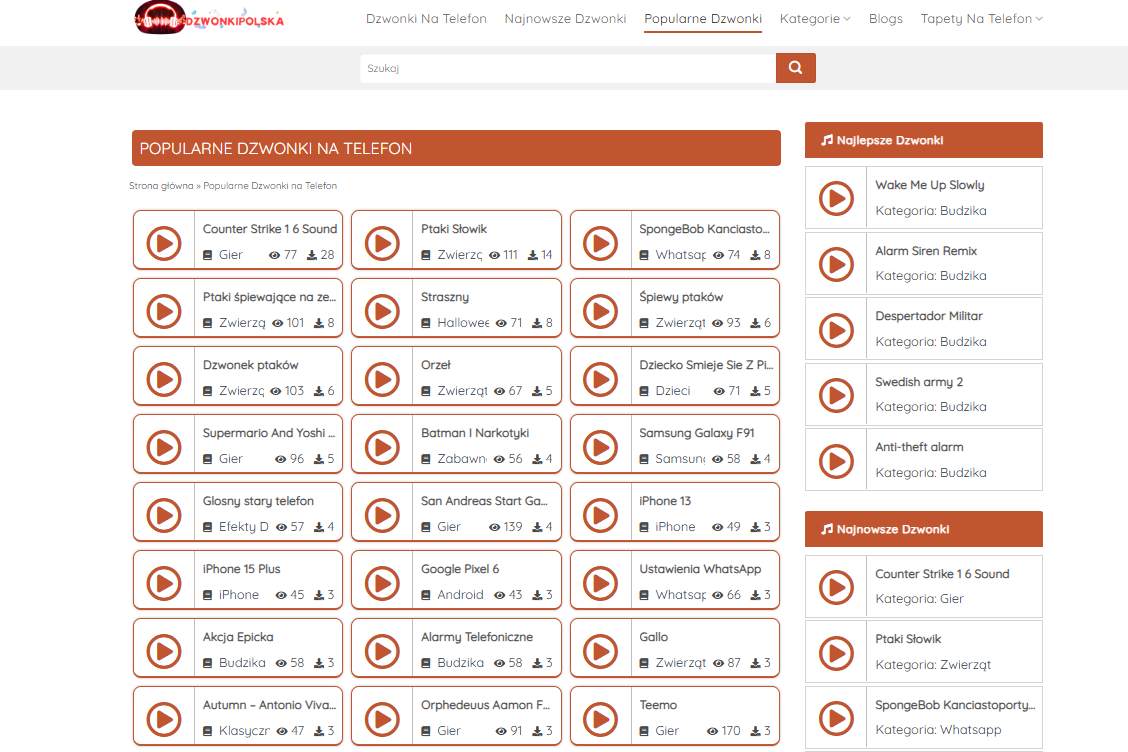This screenshot has height=752, width=1128.
Task: Play the Anti-theft alarm ringtone
Action: pyautogui.click(x=836, y=461)
